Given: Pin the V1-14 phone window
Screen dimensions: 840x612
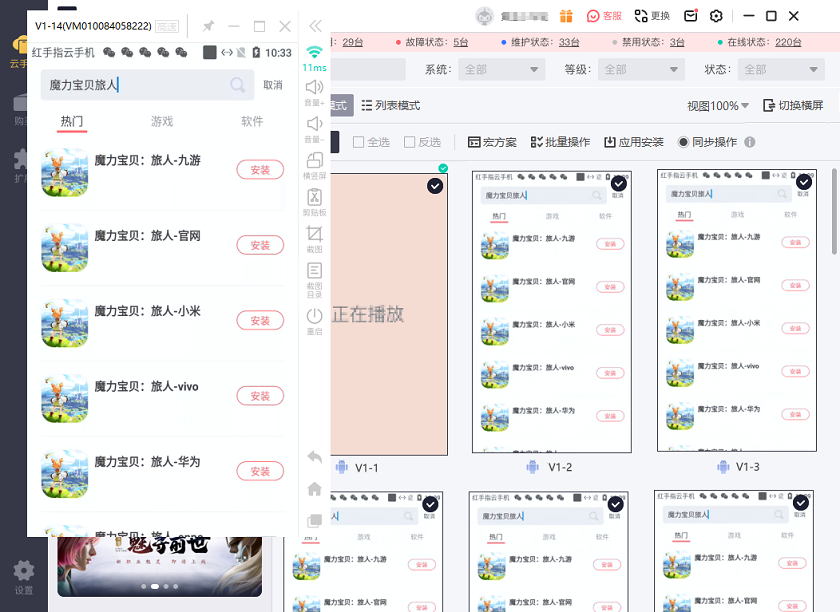Looking at the screenshot, I should click(208, 26).
